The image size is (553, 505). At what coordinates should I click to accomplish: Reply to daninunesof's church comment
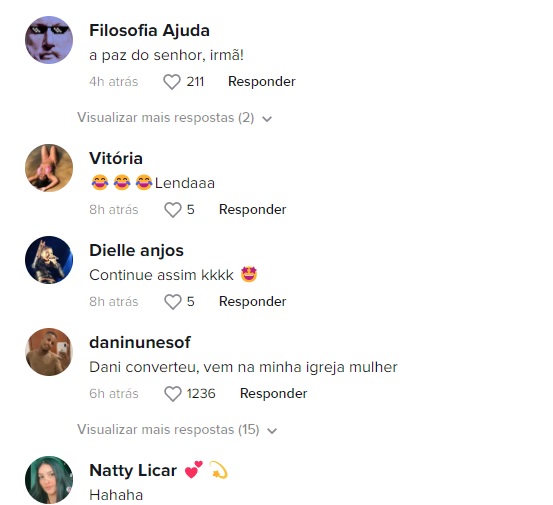point(273,394)
